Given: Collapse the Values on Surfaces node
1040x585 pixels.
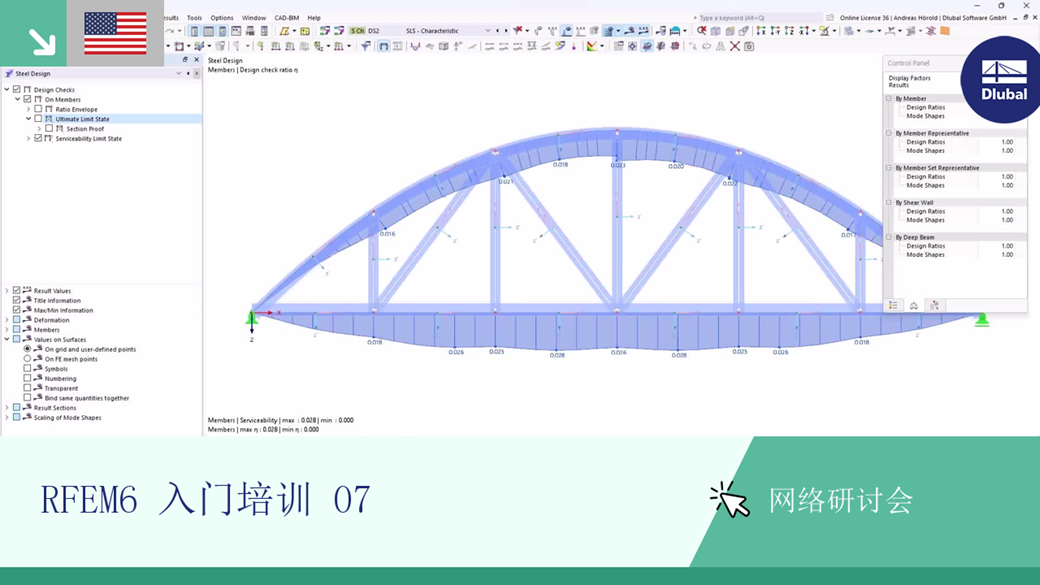Looking at the screenshot, I should tap(7, 339).
